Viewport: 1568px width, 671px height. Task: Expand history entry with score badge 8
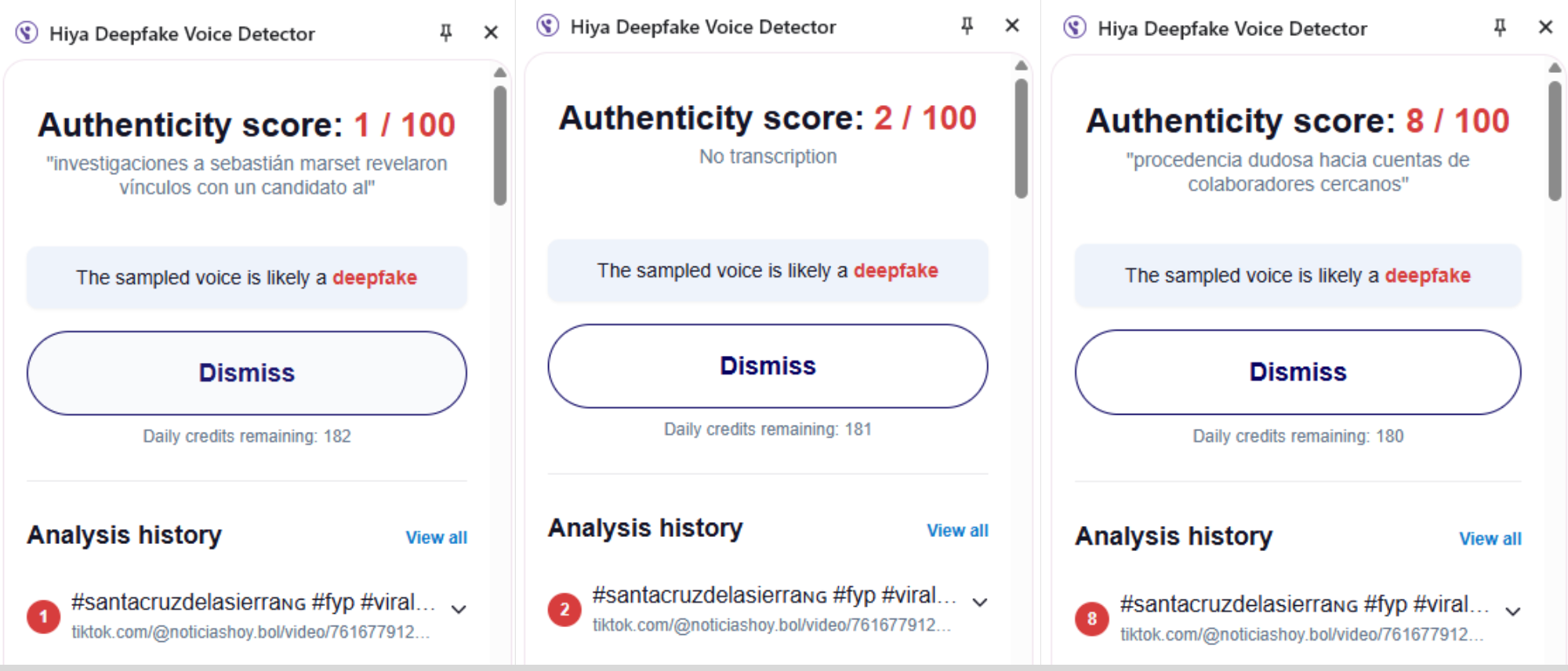[1513, 611]
